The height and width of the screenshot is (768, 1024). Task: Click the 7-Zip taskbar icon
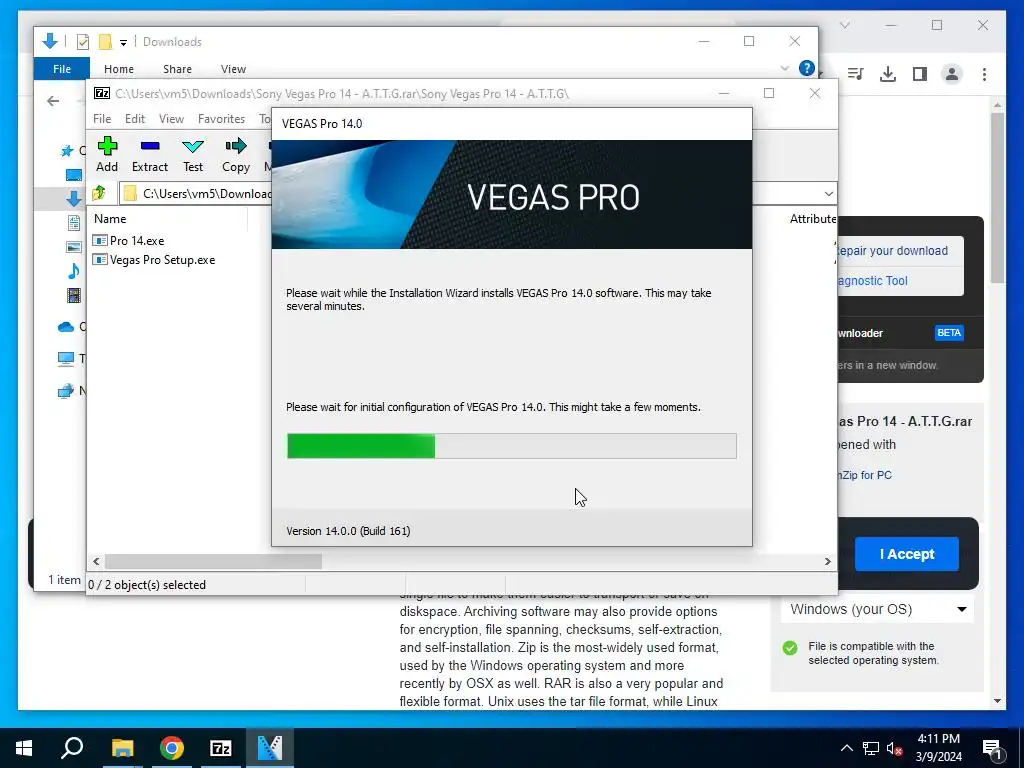click(221, 748)
